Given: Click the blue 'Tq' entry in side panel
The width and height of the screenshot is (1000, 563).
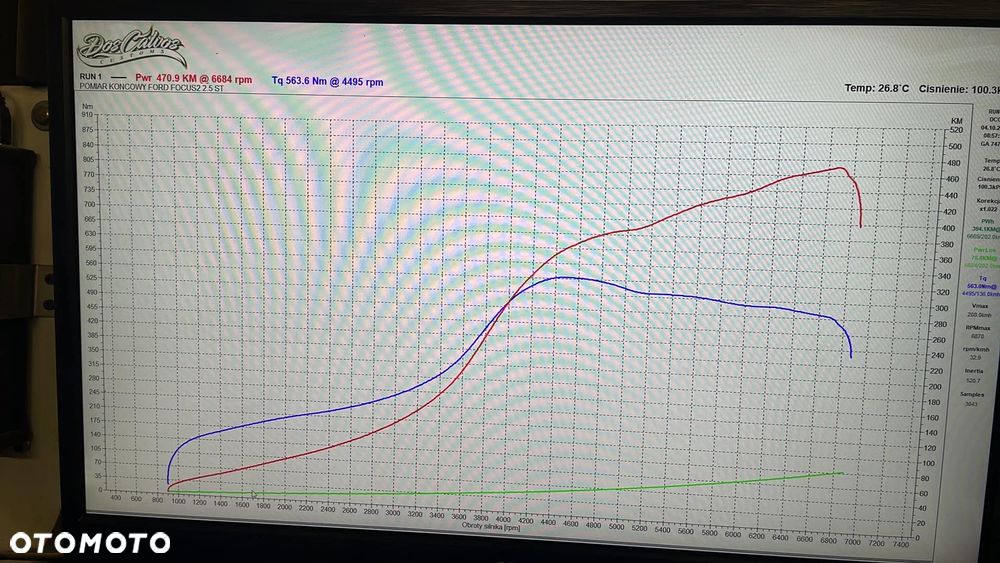Looking at the screenshot, I should (983, 279).
